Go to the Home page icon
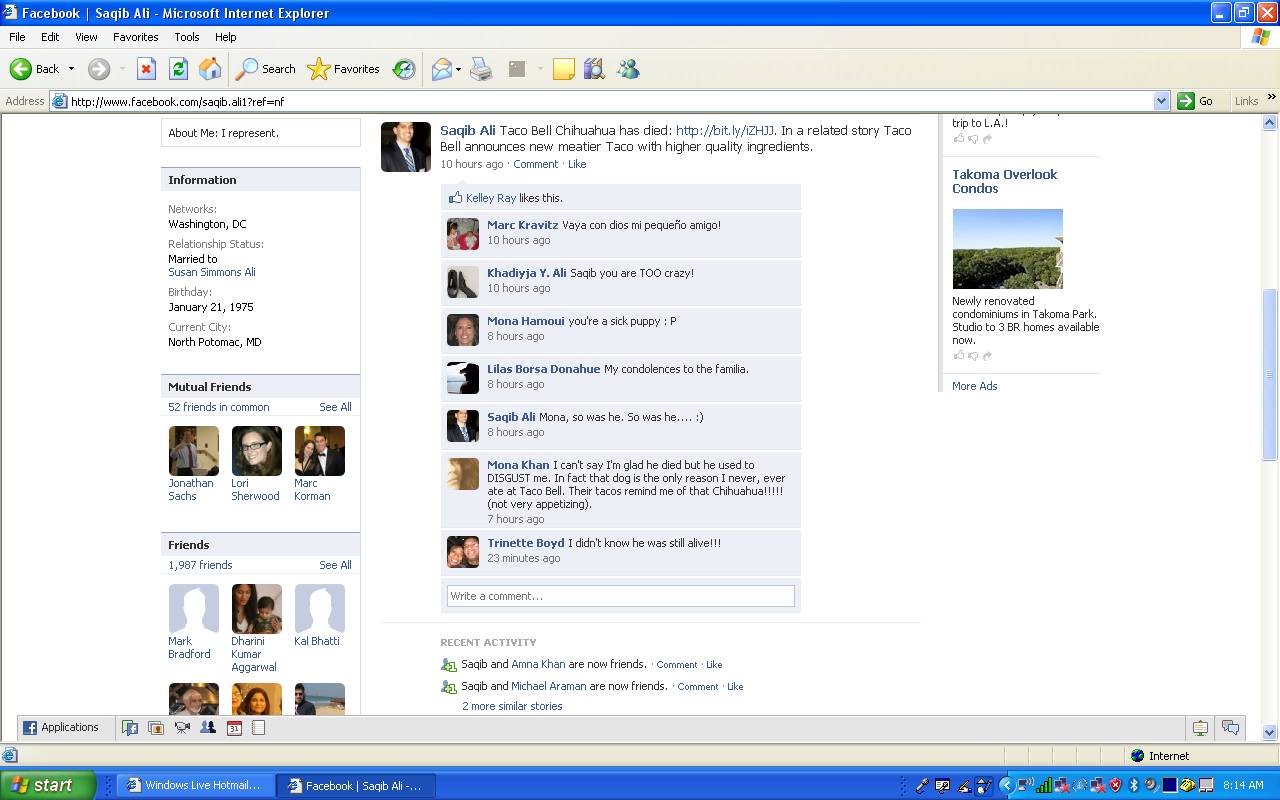Screen dimensions: 1280x800 (210, 69)
